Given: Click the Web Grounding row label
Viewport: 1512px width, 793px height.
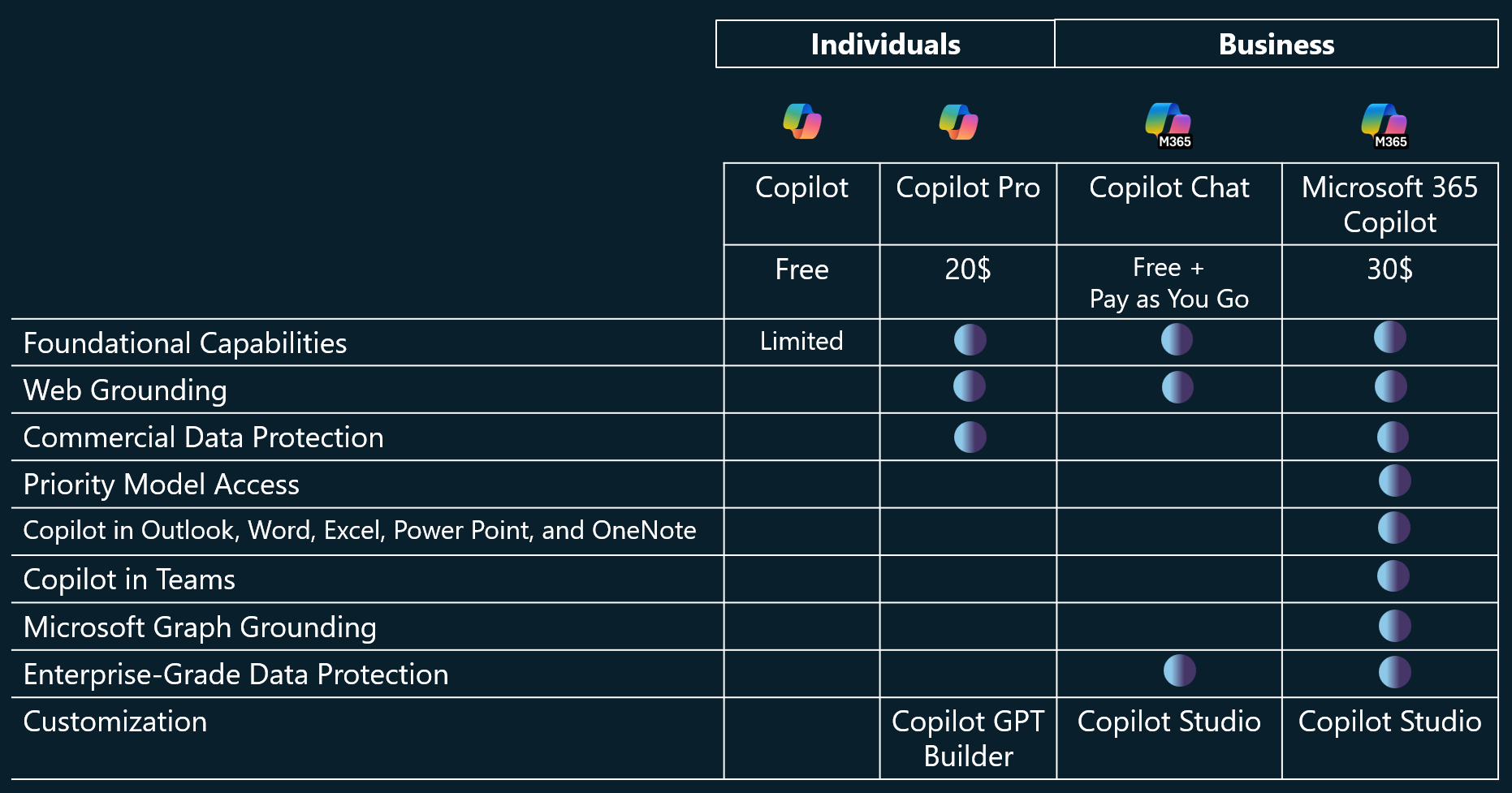Looking at the screenshot, I should pos(125,390).
